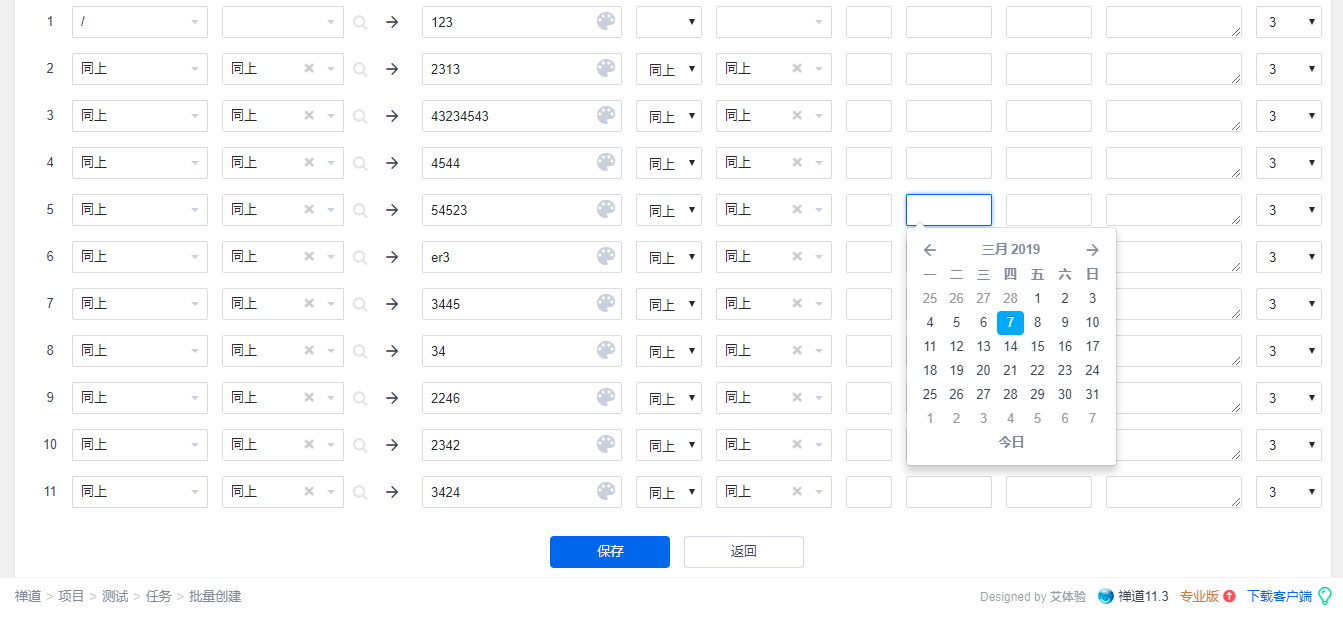Click the Return (返回) button
This screenshot has width=1343, height=617.
tap(743, 551)
